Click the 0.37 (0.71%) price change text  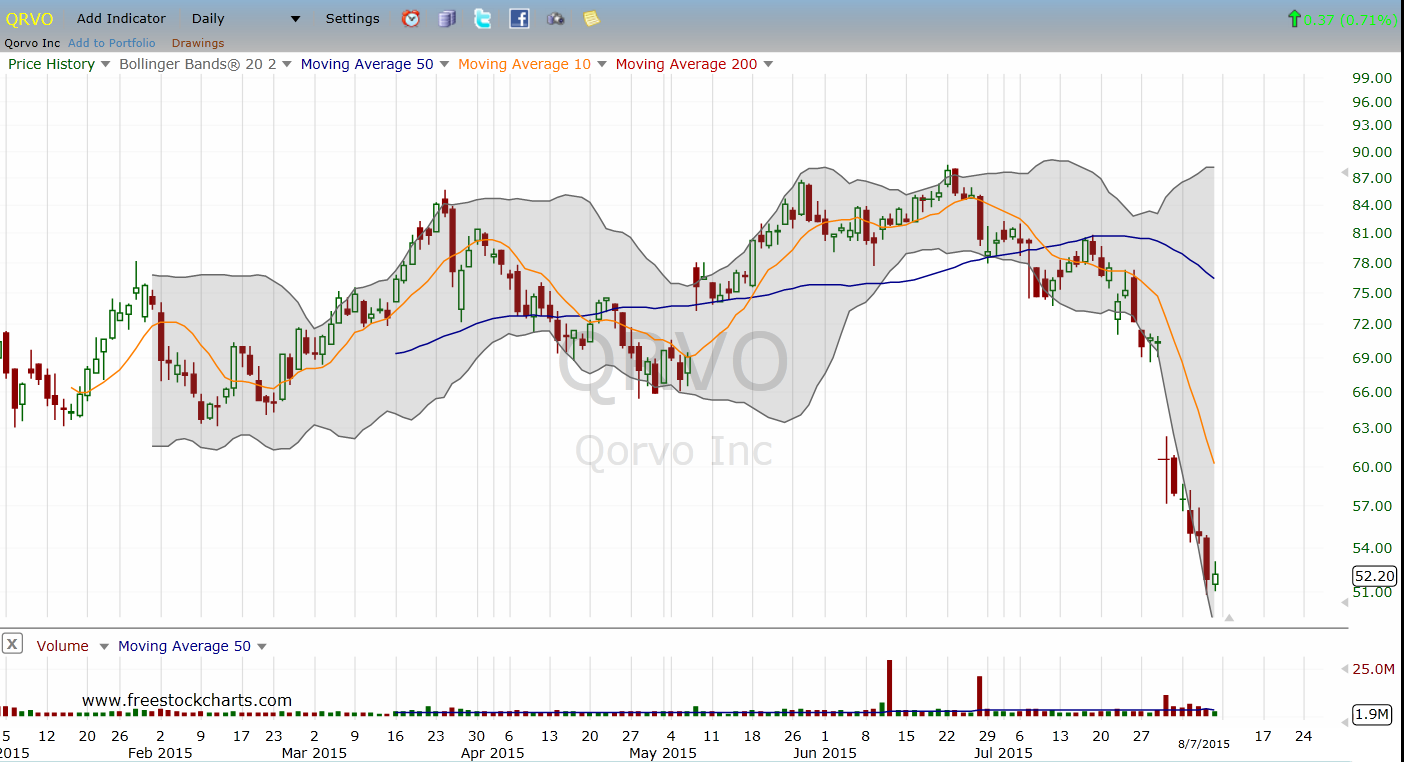click(x=1350, y=18)
